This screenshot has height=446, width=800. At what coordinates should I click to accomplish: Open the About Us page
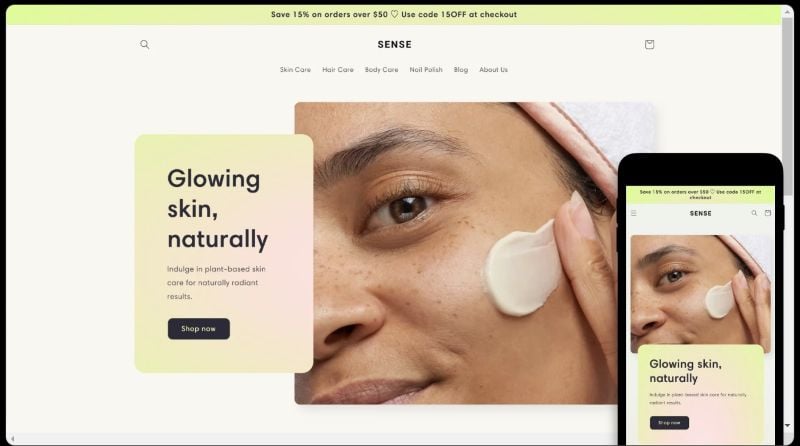(493, 69)
